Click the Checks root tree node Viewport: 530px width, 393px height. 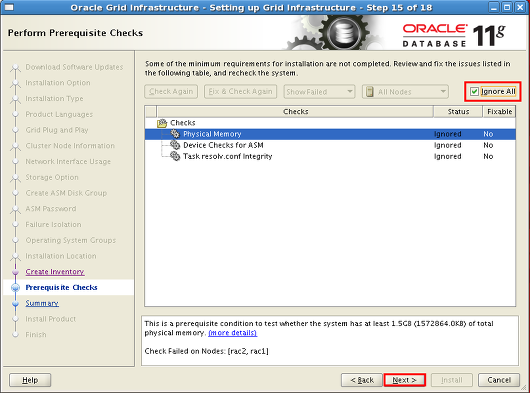click(183, 123)
